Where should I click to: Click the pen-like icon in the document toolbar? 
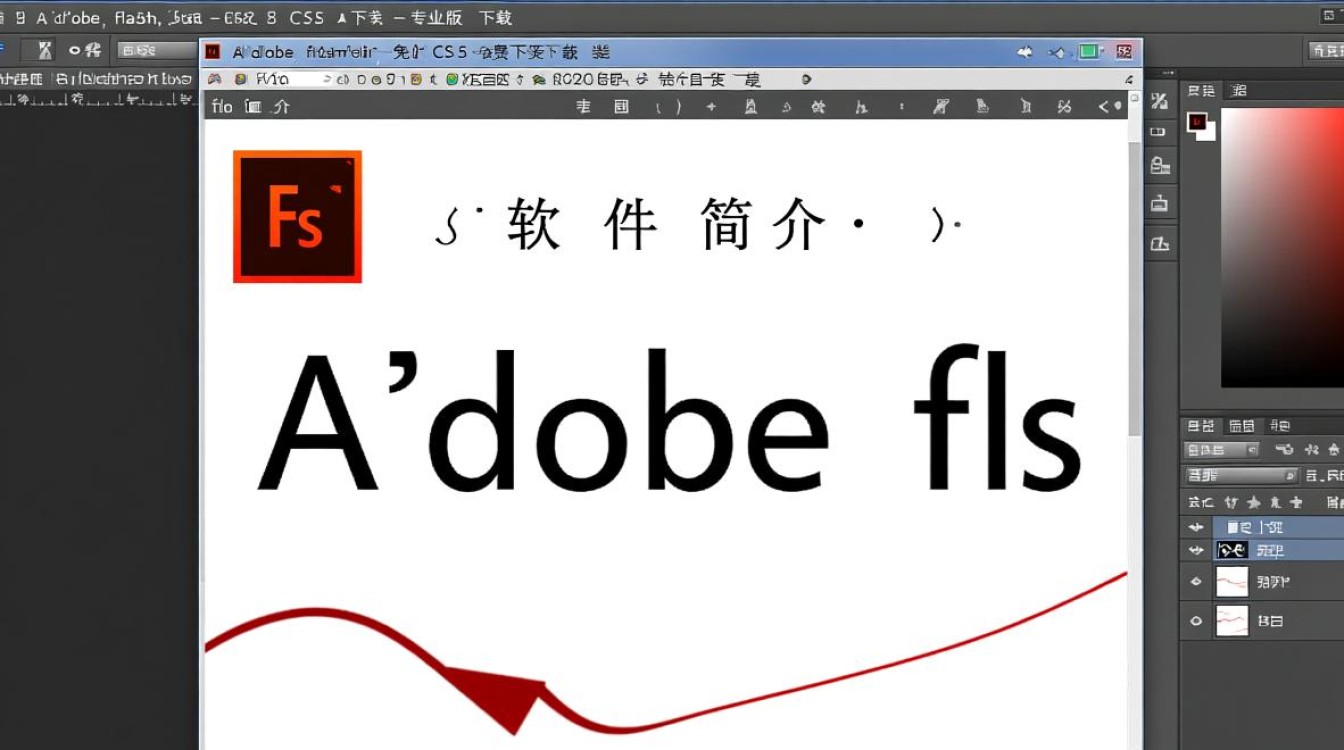tap(940, 106)
